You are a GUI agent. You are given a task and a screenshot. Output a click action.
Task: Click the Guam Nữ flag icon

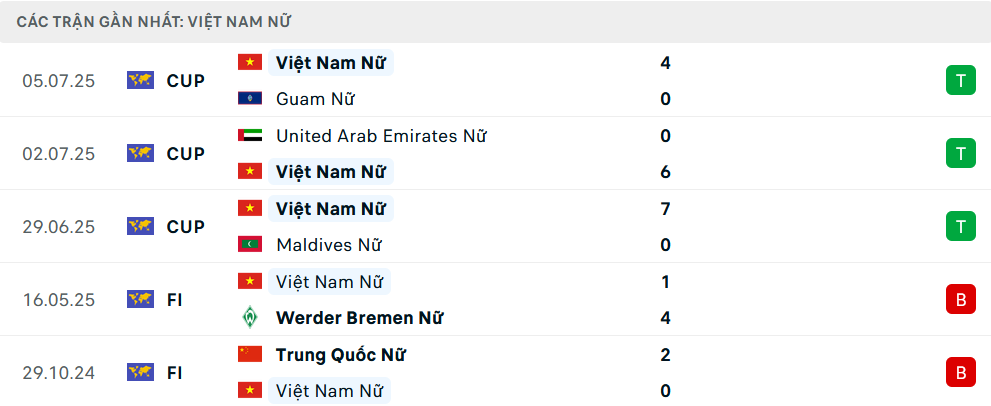tap(250, 99)
